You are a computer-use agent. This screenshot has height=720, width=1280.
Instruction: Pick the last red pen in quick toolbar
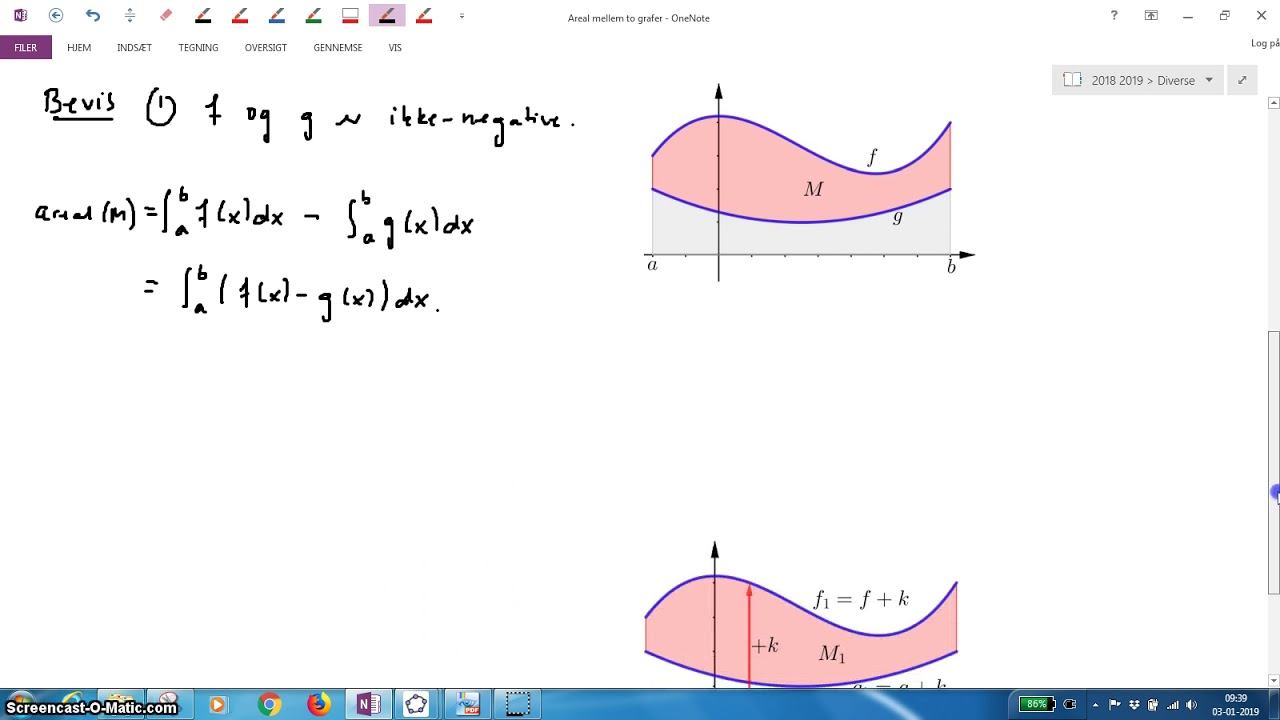tap(424, 16)
